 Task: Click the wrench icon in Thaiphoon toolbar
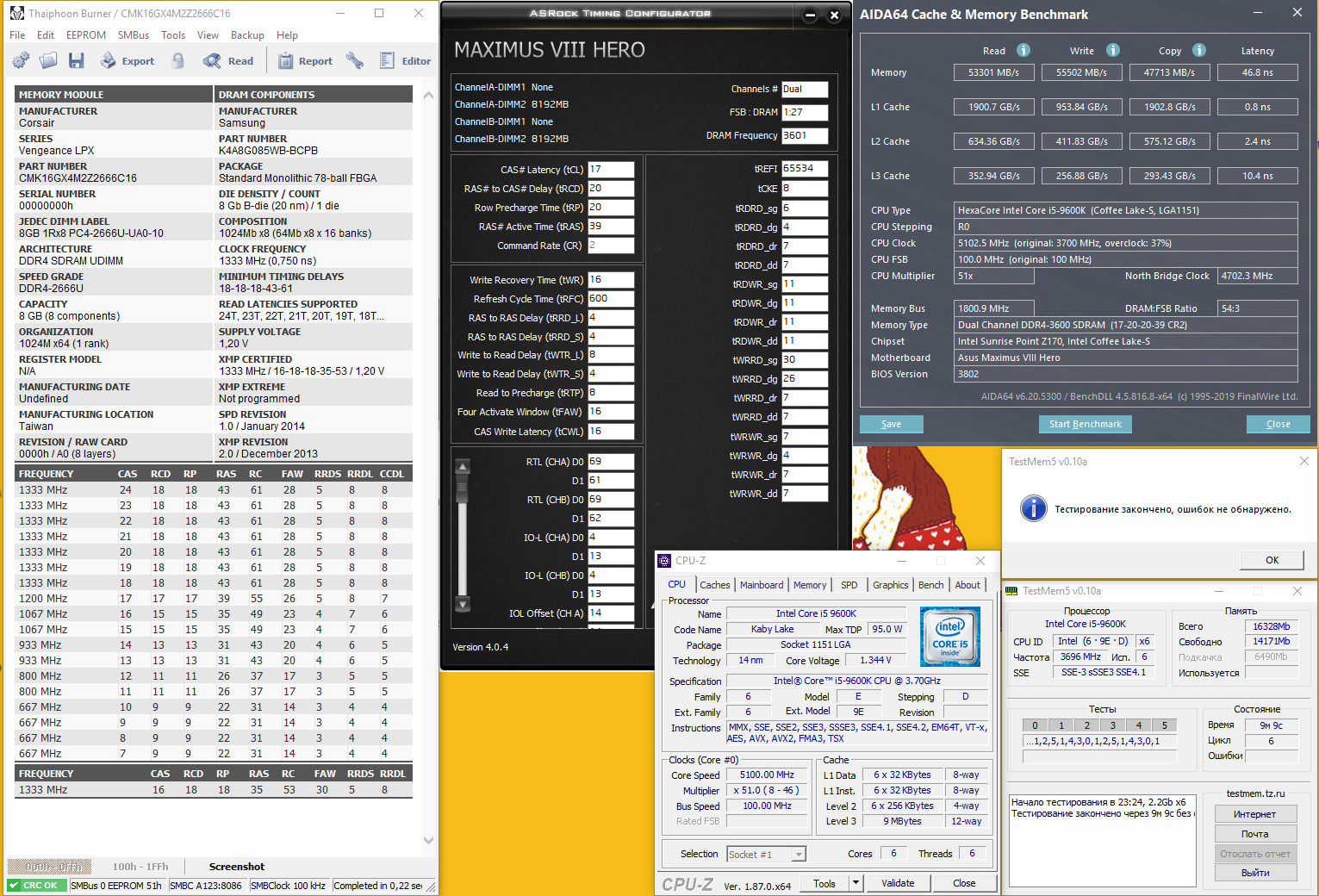(x=355, y=60)
